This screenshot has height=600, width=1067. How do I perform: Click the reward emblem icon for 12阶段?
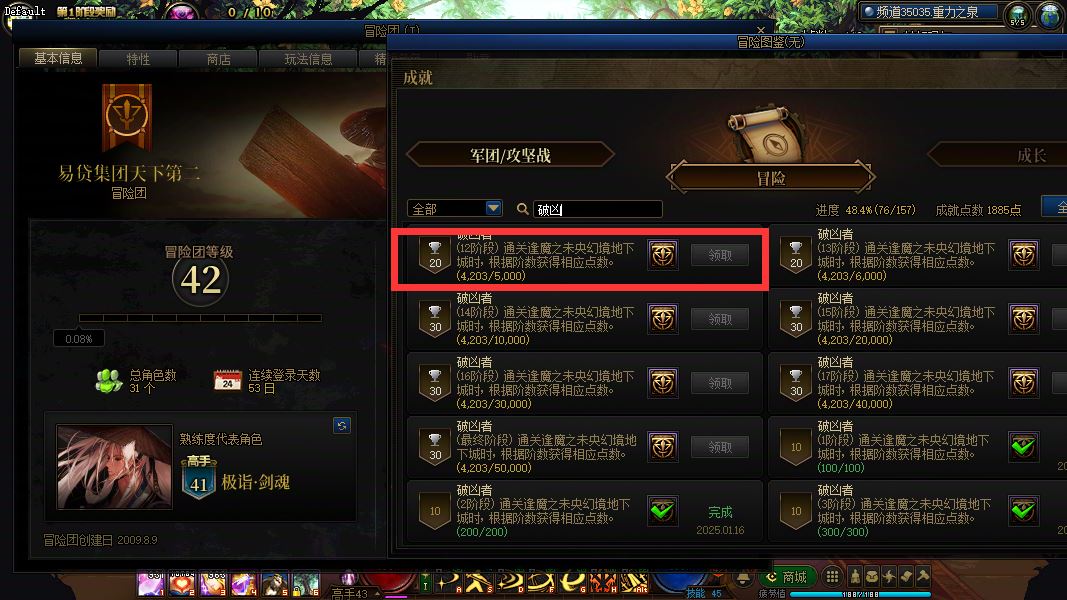coord(663,255)
